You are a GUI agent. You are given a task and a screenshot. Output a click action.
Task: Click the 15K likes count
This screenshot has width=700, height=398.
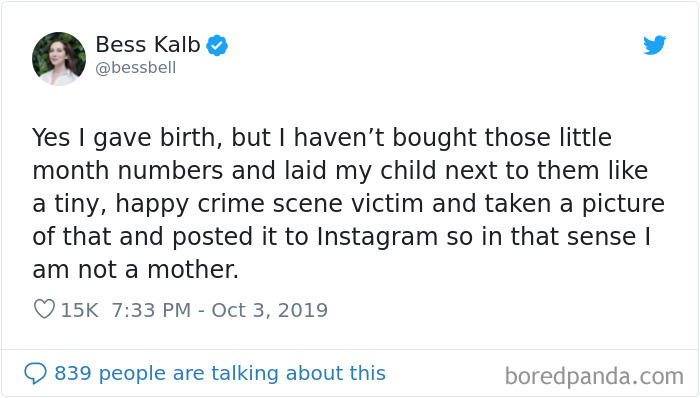(x=79, y=310)
